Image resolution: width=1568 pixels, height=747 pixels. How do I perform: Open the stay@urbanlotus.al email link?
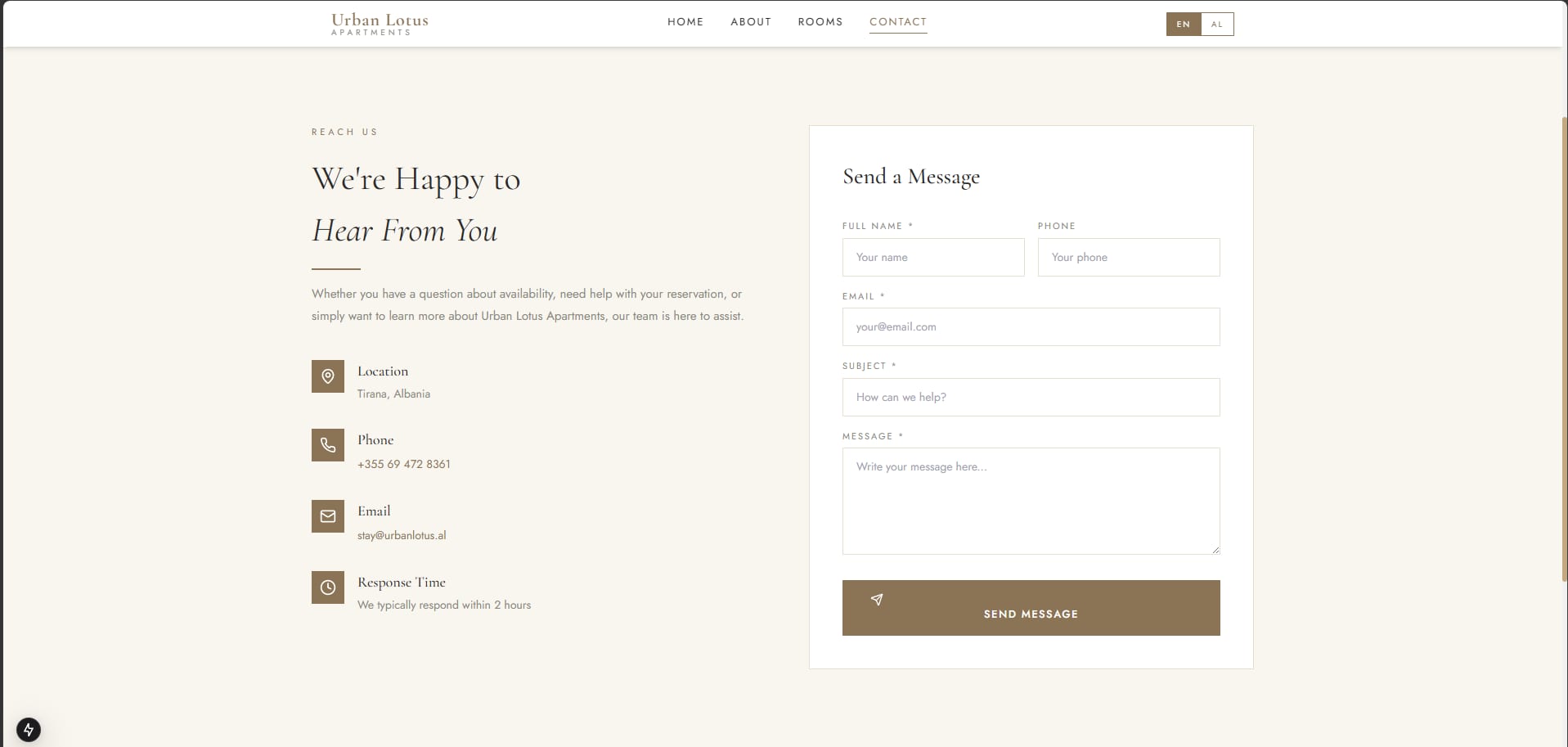[402, 535]
